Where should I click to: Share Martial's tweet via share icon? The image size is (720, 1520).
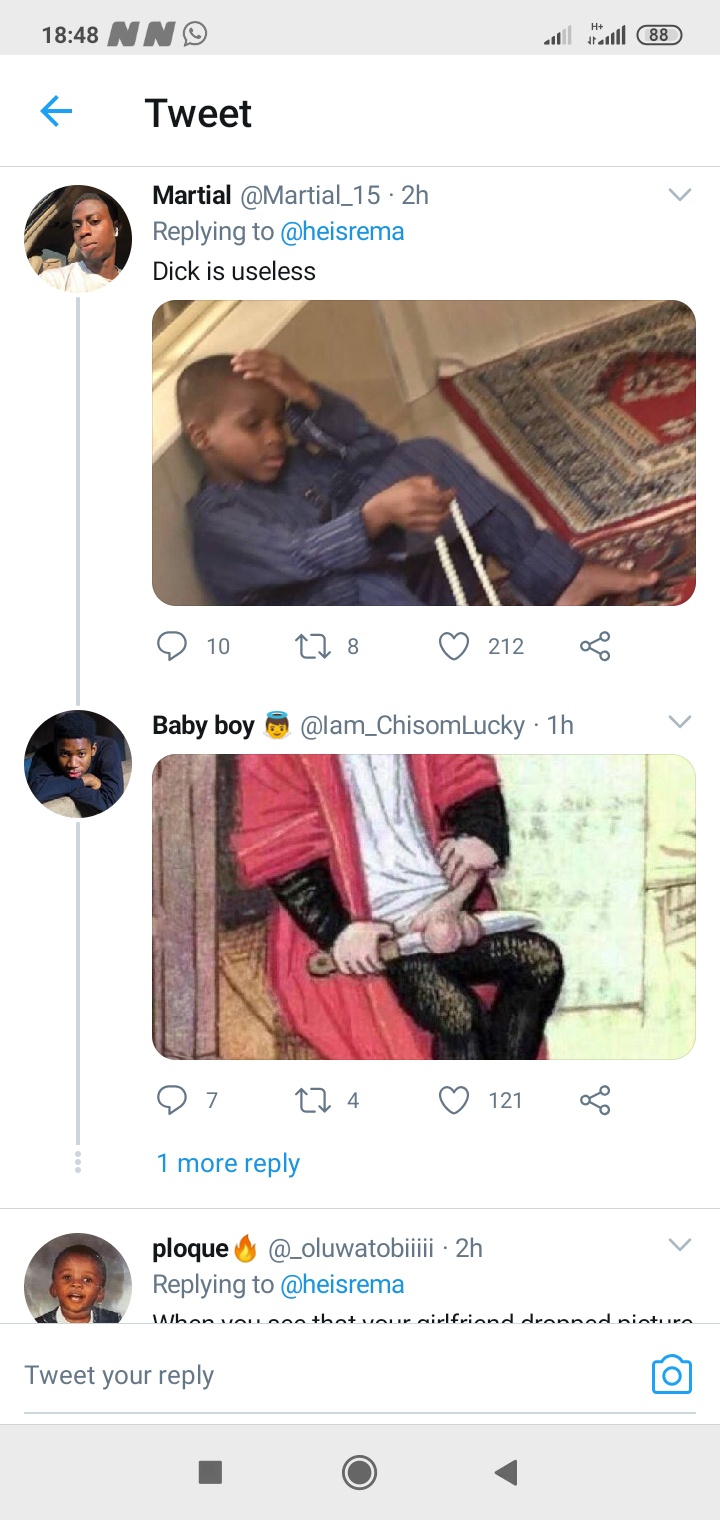tap(595, 646)
